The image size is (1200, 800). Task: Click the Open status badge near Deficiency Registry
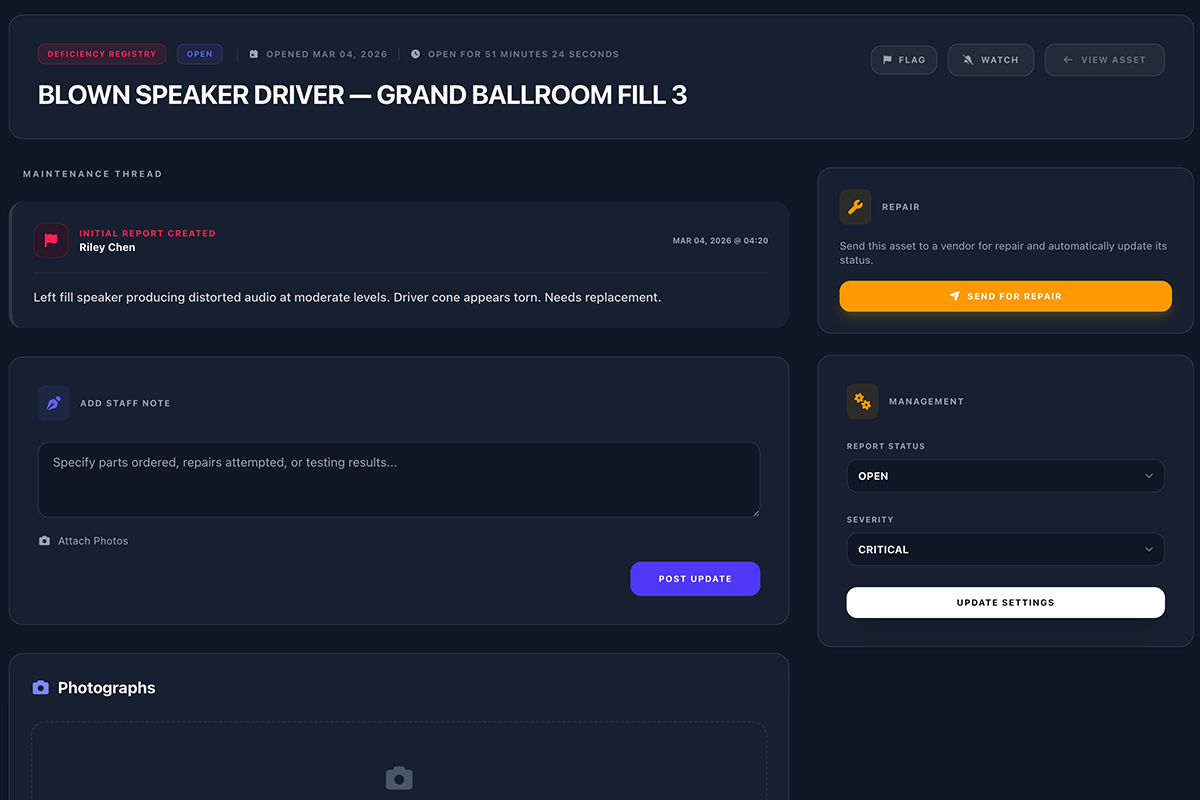[199, 53]
